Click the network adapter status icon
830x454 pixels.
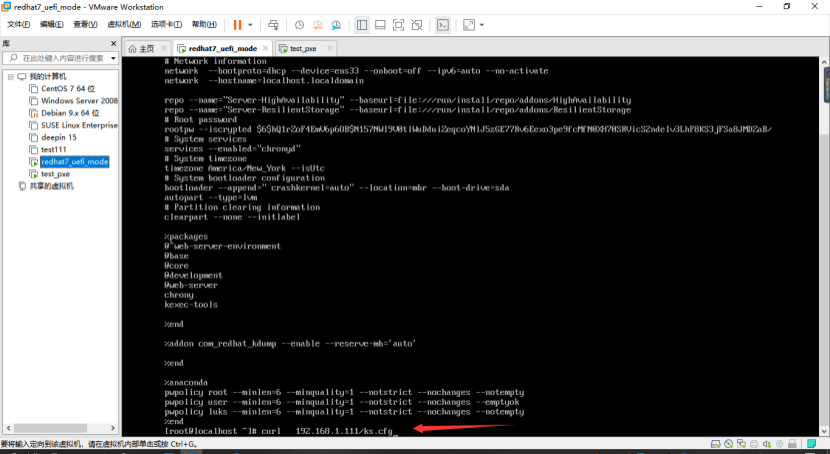741,444
